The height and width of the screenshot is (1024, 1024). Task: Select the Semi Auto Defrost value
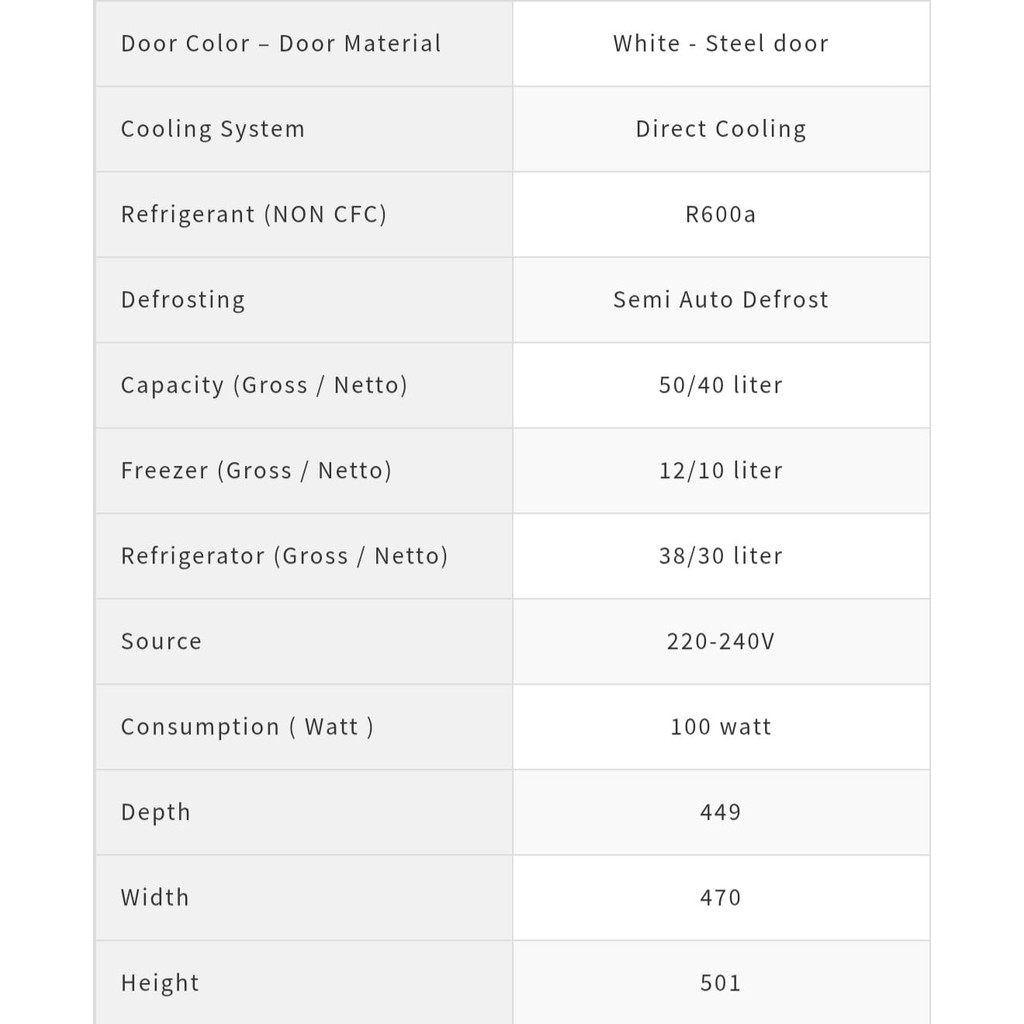point(721,300)
